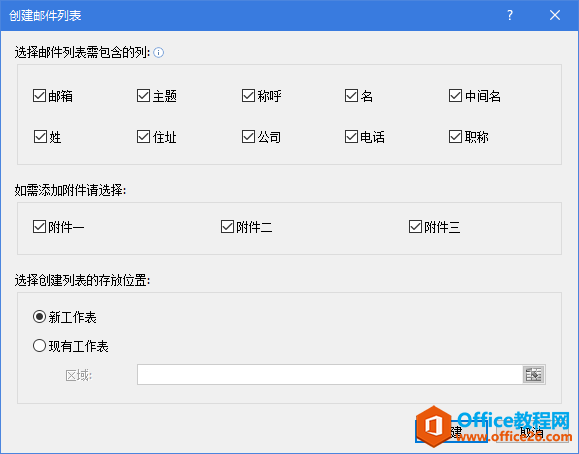Uncheck the 邮箱 checkbox
579x454 pixels.
[x=40, y=95]
